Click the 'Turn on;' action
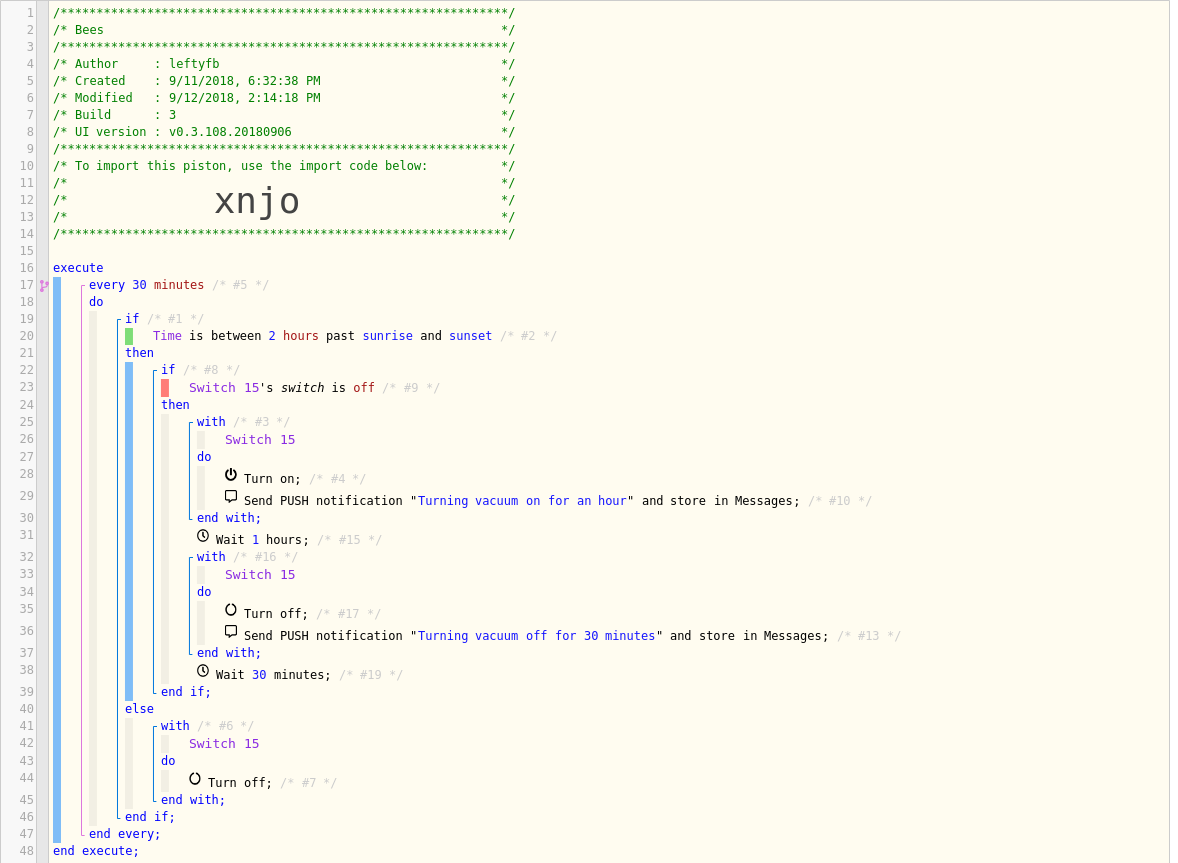Image resolution: width=1178 pixels, height=863 pixels. click(x=272, y=478)
